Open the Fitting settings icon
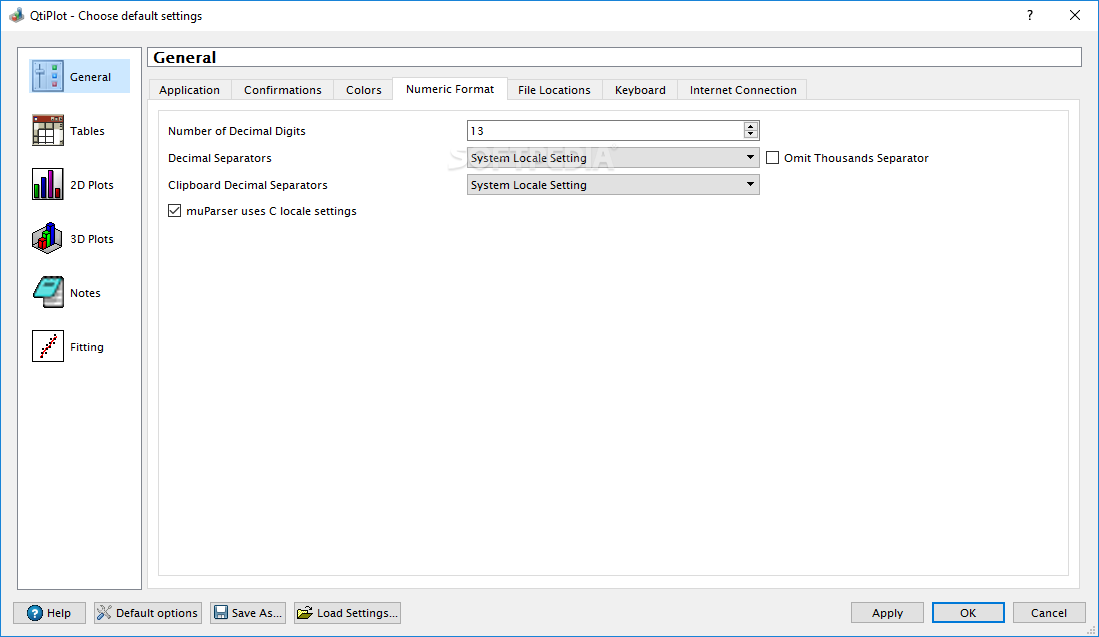 pyautogui.click(x=48, y=346)
